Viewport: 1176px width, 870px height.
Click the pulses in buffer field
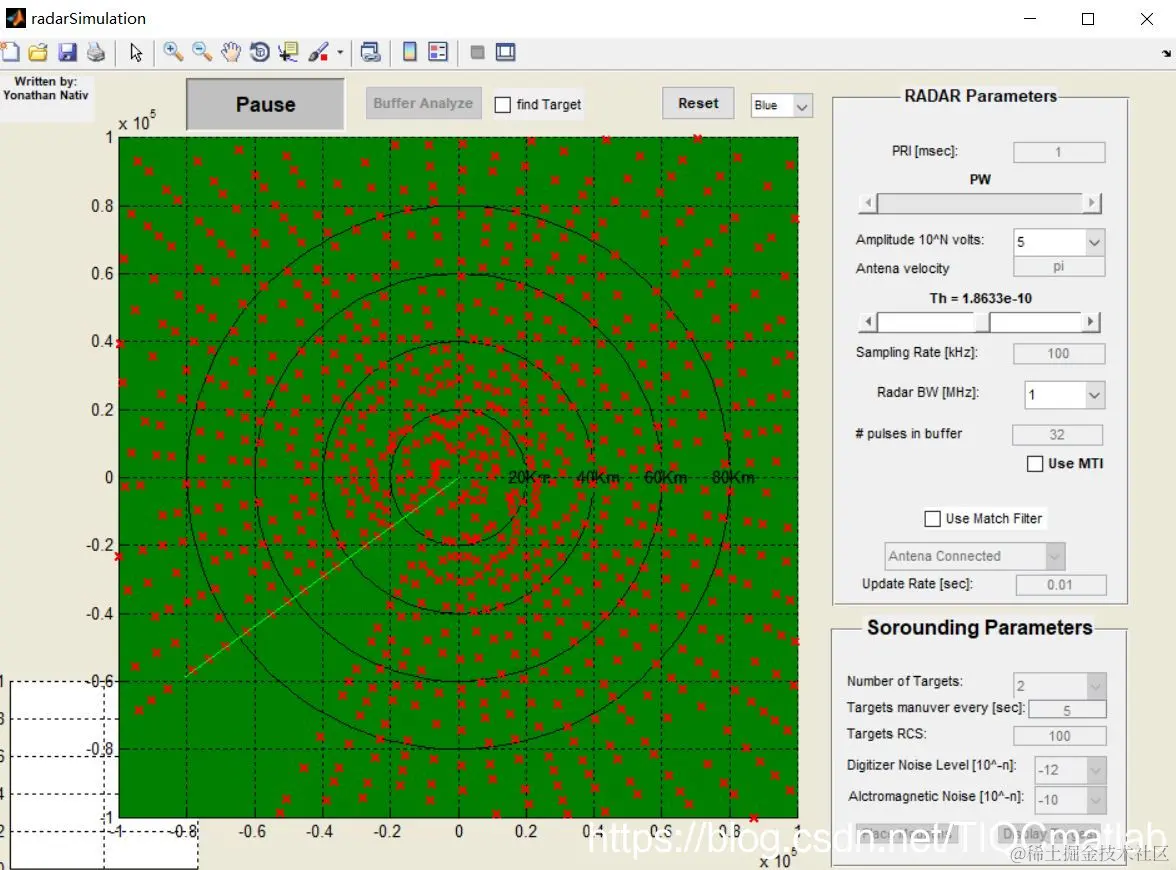pyautogui.click(x=1057, y=435)
